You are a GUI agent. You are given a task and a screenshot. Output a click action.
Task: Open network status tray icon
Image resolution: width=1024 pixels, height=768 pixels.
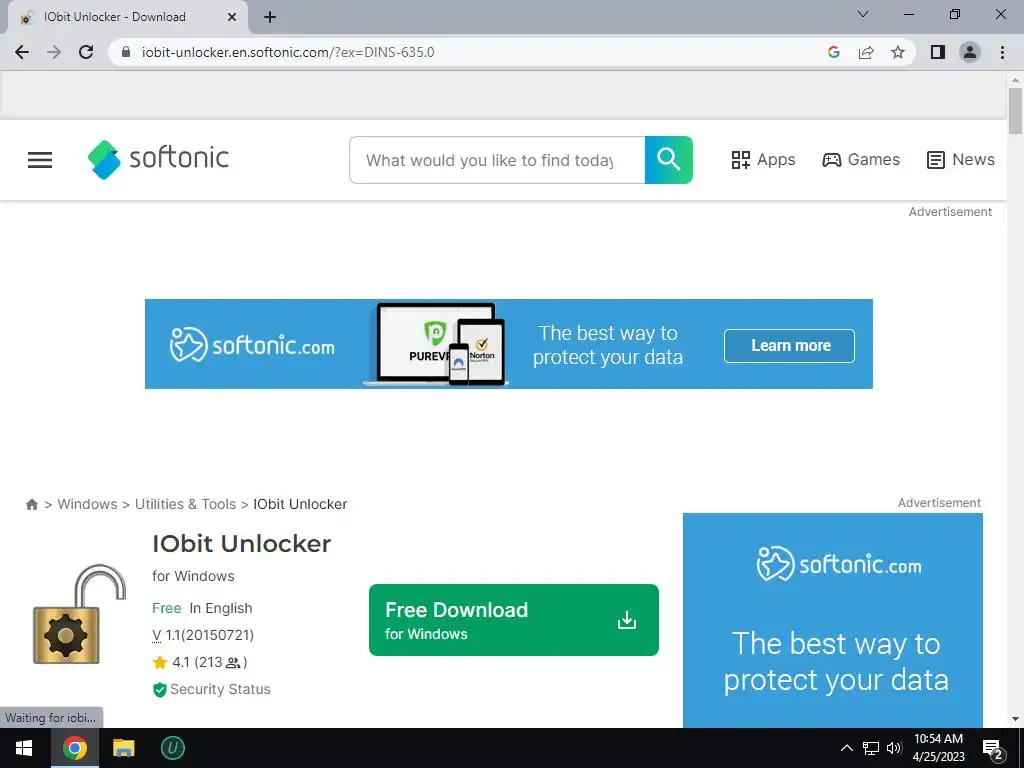coord(871,748)
